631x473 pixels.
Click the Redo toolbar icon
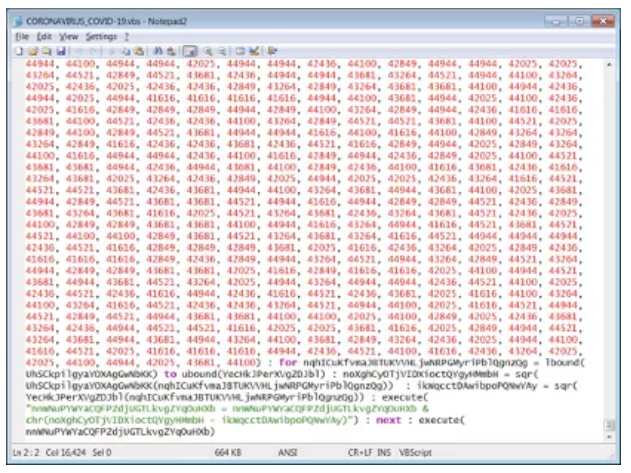point(93,51)
